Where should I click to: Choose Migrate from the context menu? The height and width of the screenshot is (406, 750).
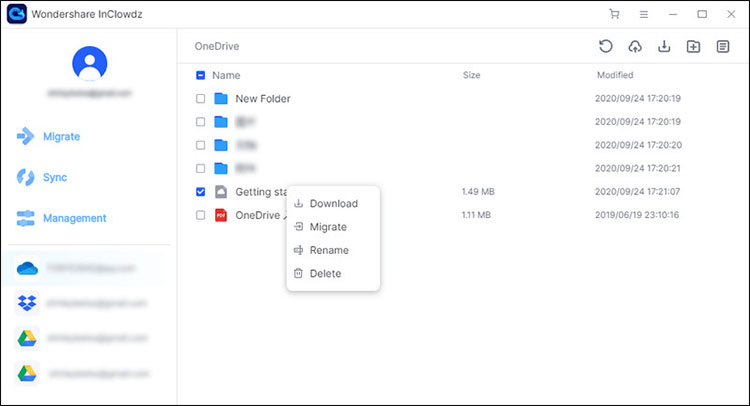click(x=333, y=227)
